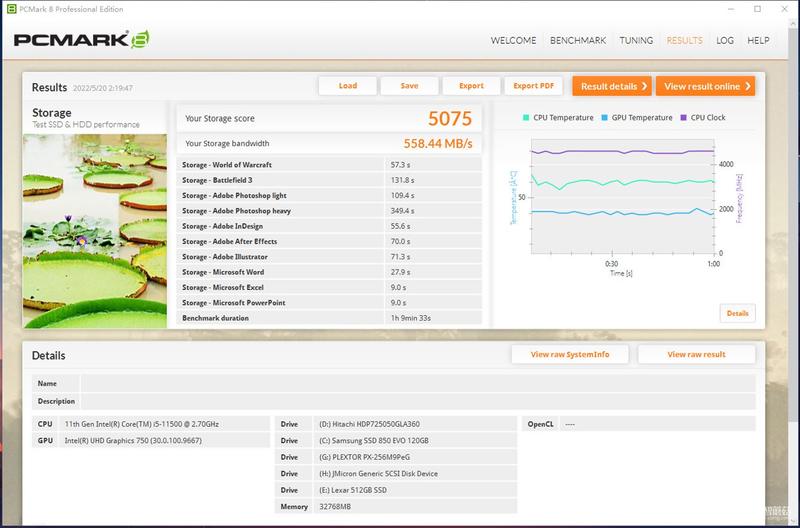
Task: Click the CPU Clock legend swatch
Action: pyautogui.click(x=684, y=117)
